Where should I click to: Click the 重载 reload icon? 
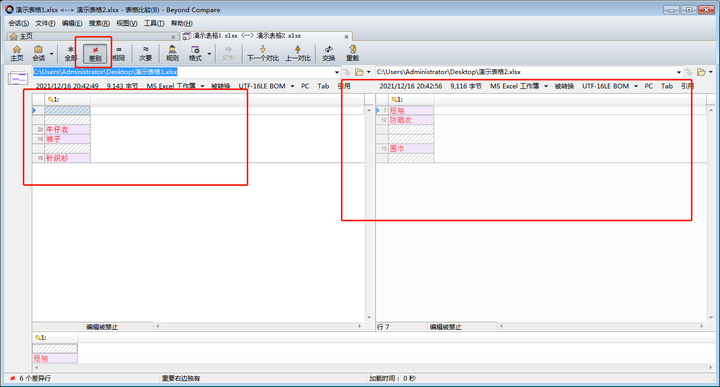353,53
